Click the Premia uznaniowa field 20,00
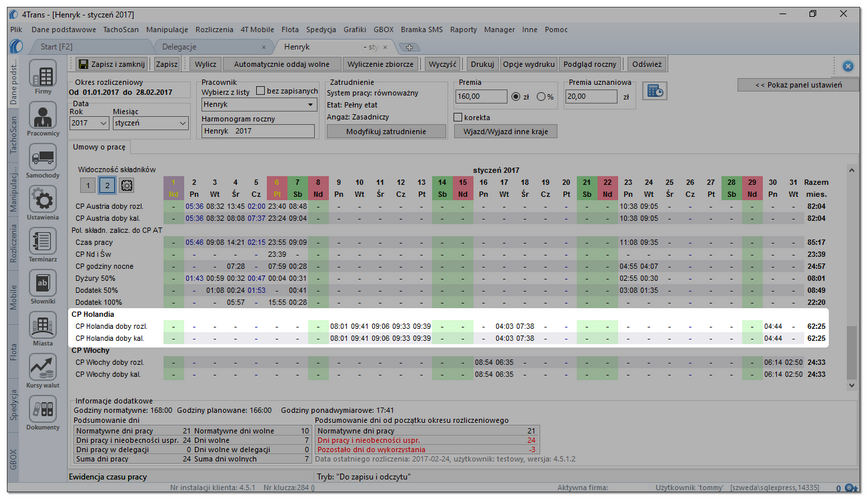Screen dimensions: 867x499 coord(591,97)
